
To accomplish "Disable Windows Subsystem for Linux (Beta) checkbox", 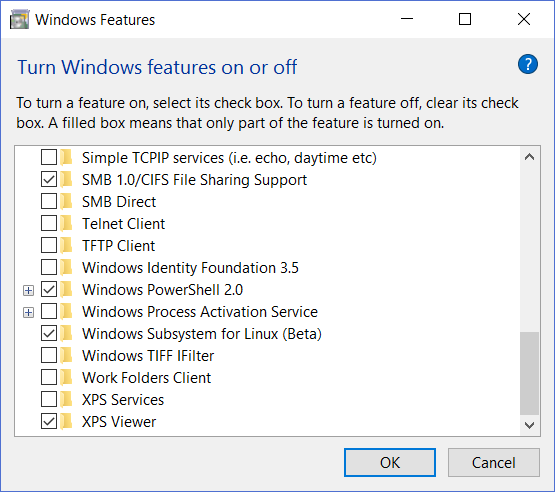I will (x=49, y=333).
